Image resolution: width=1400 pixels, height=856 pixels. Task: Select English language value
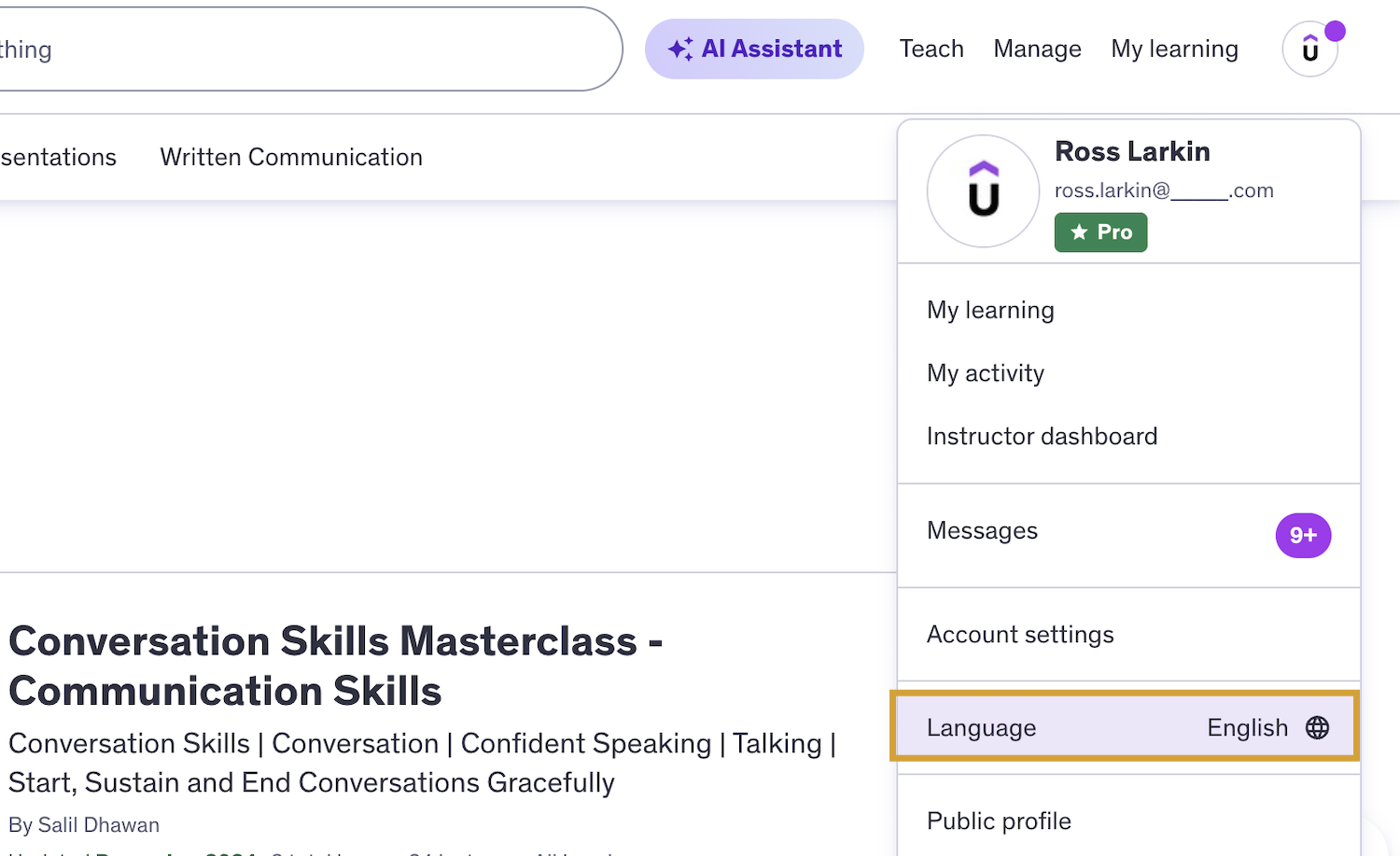click(x=1247, y=728)
